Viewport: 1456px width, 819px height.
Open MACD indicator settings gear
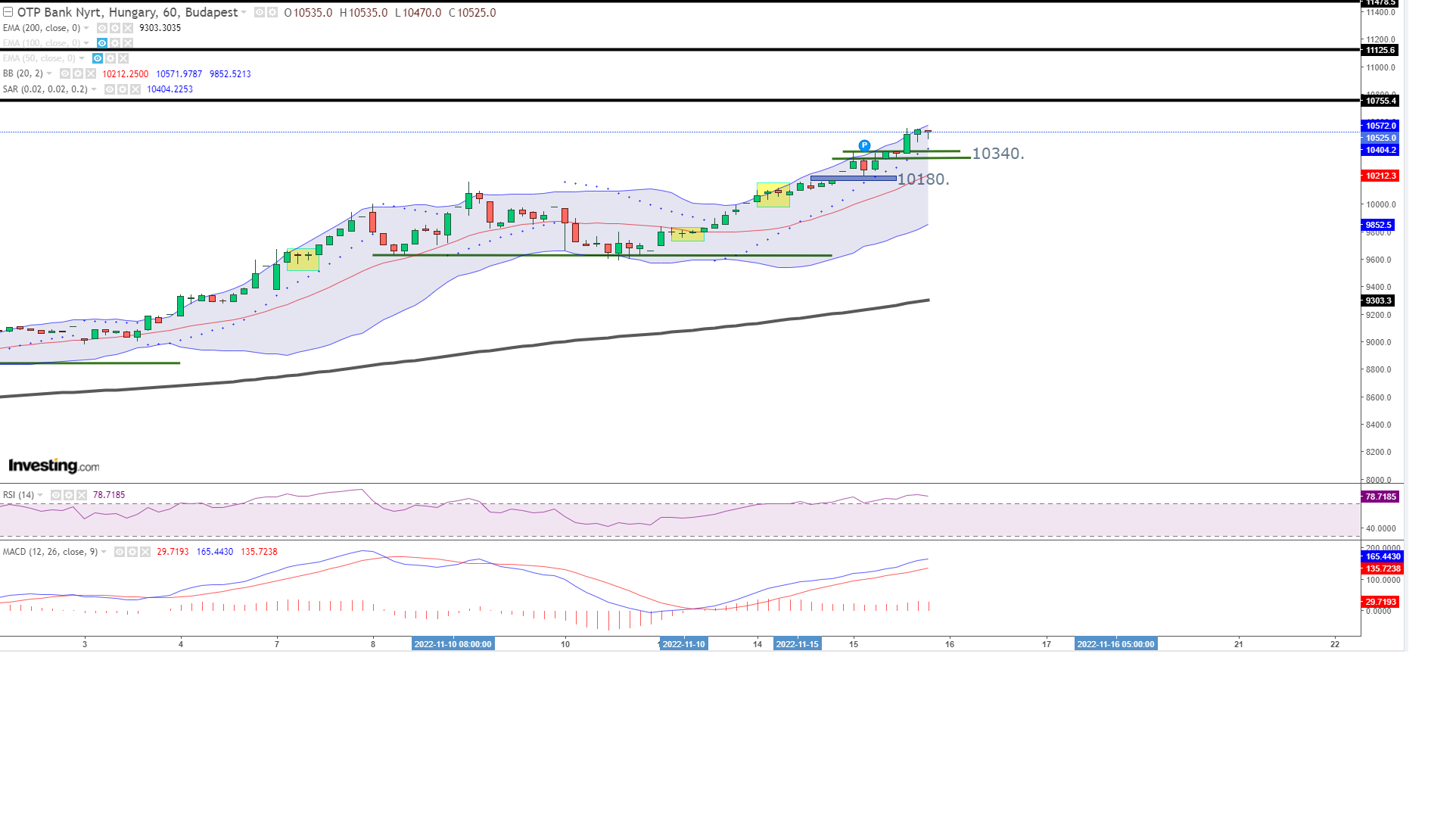[x=132, y=552]
